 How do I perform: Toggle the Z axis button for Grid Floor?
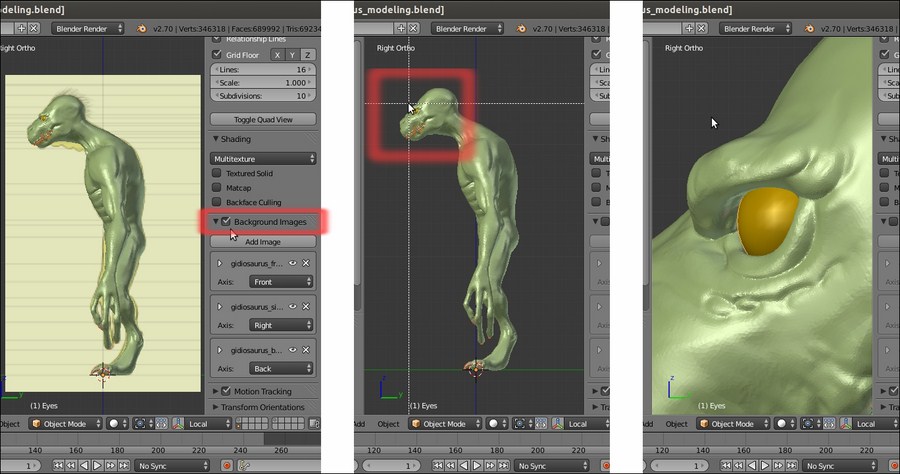tap(308, 55)
